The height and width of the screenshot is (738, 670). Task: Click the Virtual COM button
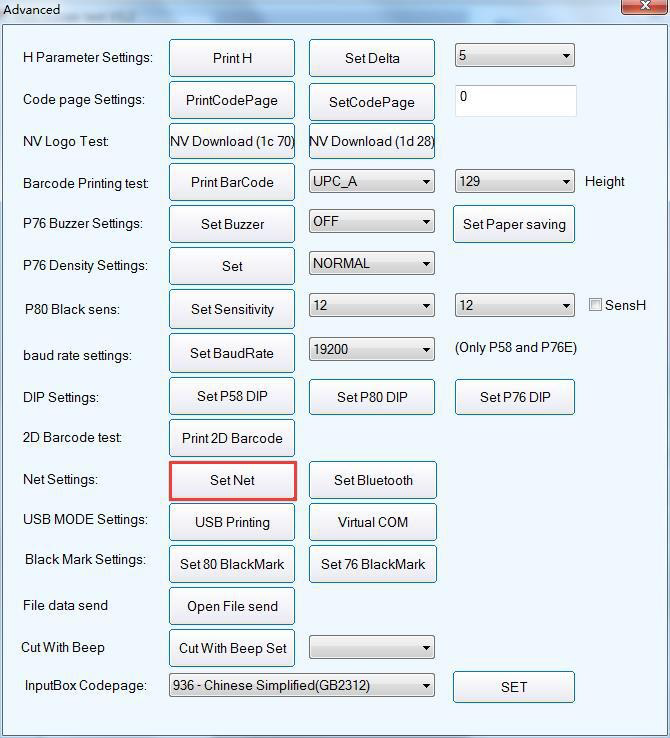pyautogui.click(x=373, y=522)
